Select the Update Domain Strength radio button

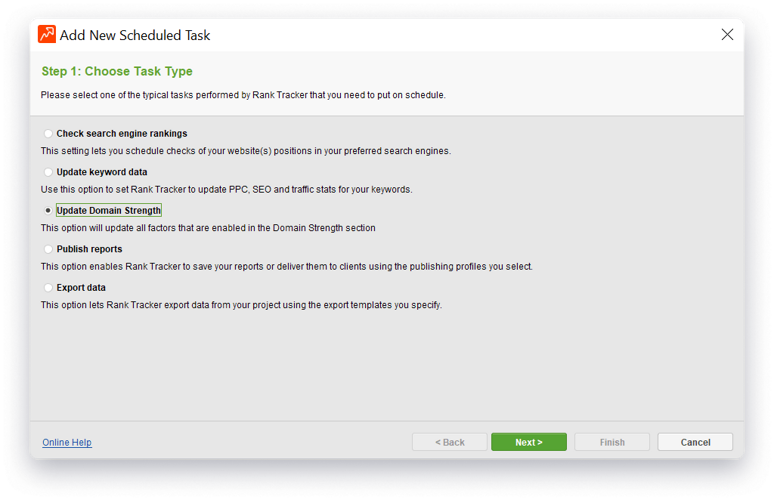pyautogui.click(x=48, y=211)
